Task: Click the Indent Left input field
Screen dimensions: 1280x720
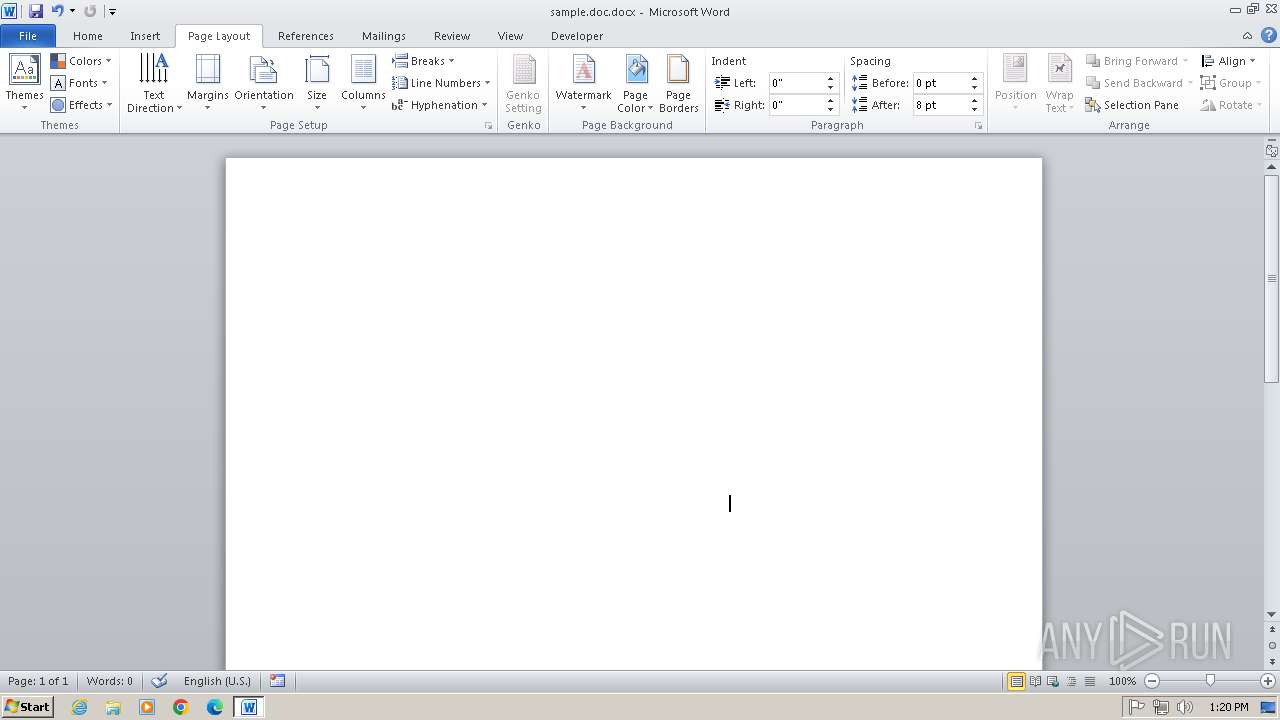Action: click(796, 83)
